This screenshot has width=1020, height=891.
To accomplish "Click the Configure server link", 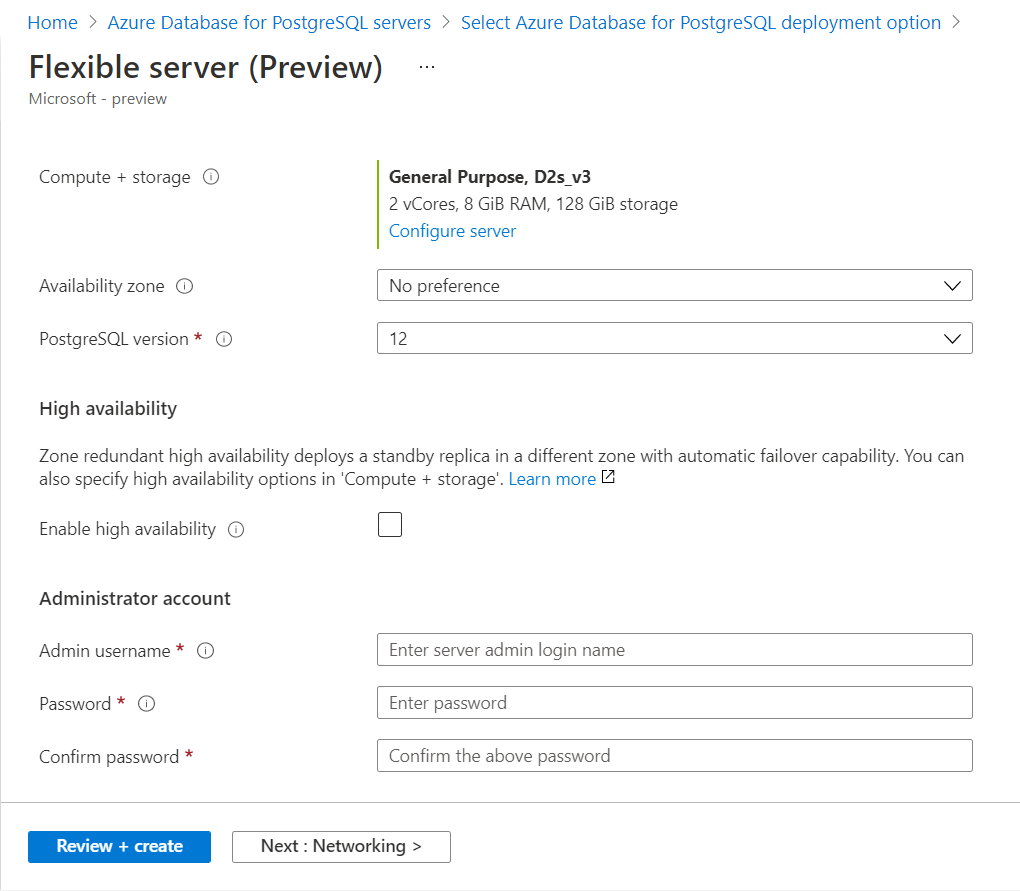I will [452, 231].
